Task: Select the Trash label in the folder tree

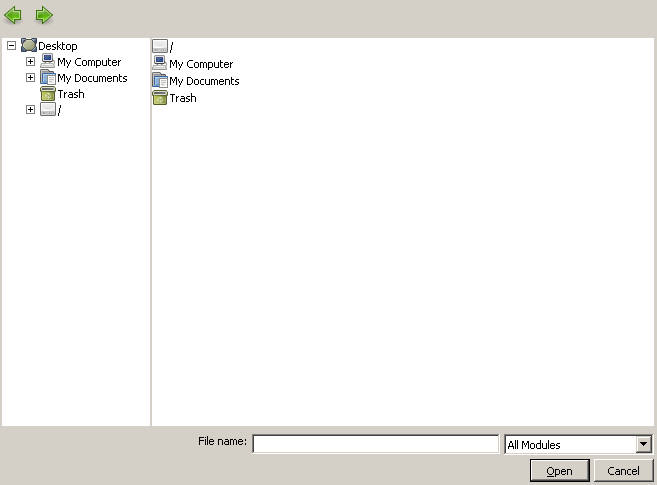Action: [71, 94]
